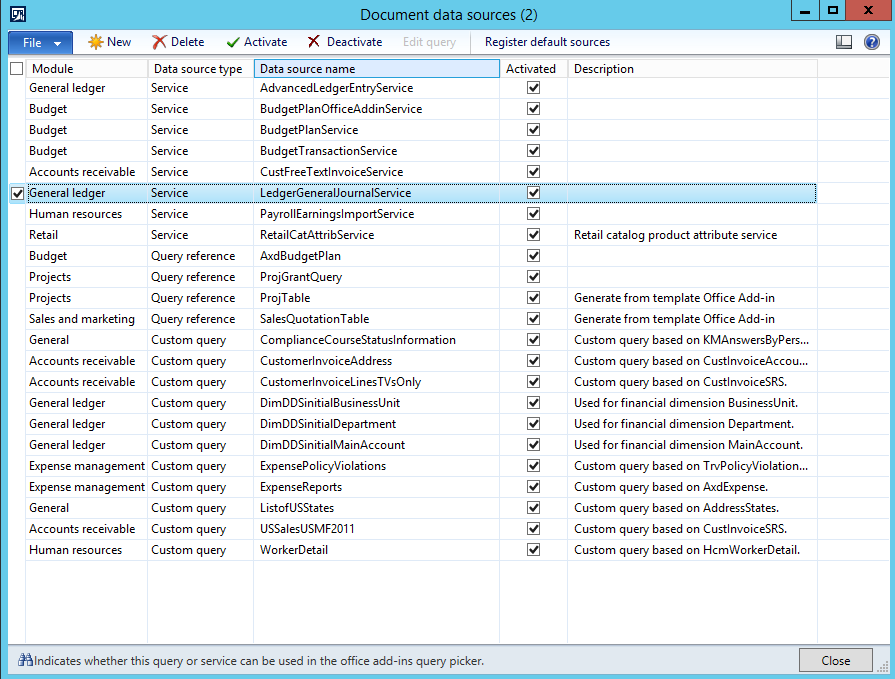Sort by the Module column header

[86, 69]
